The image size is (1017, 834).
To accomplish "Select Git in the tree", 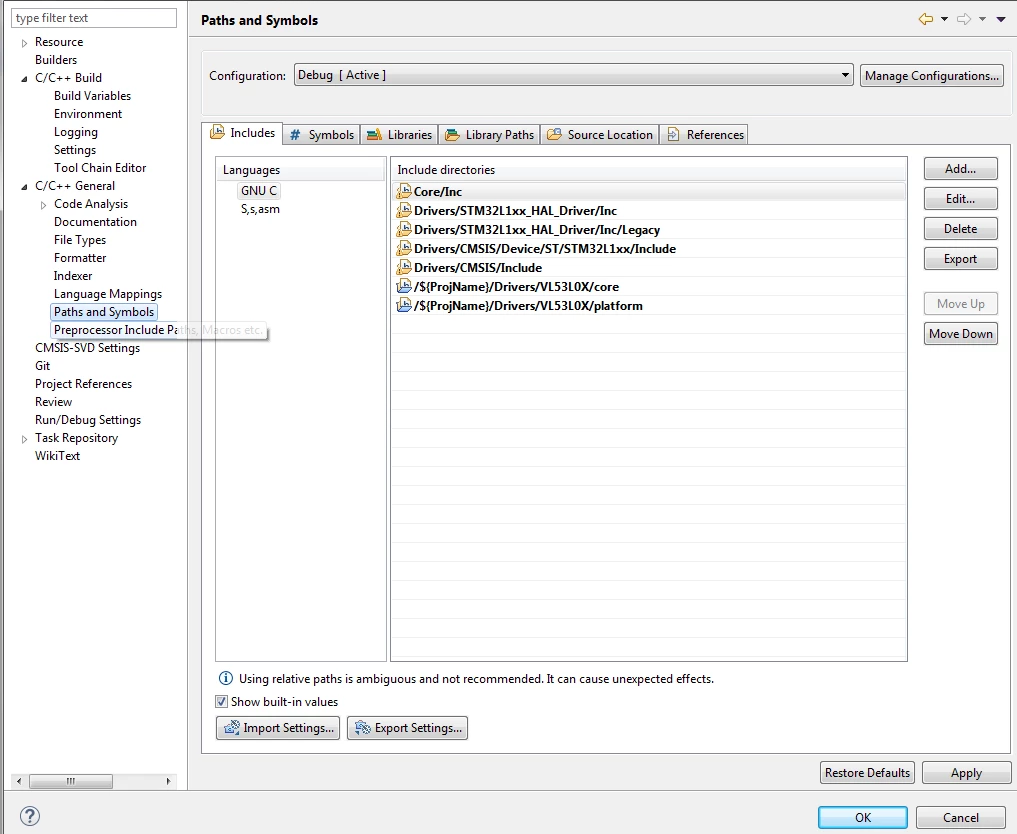I will point(42,366).
